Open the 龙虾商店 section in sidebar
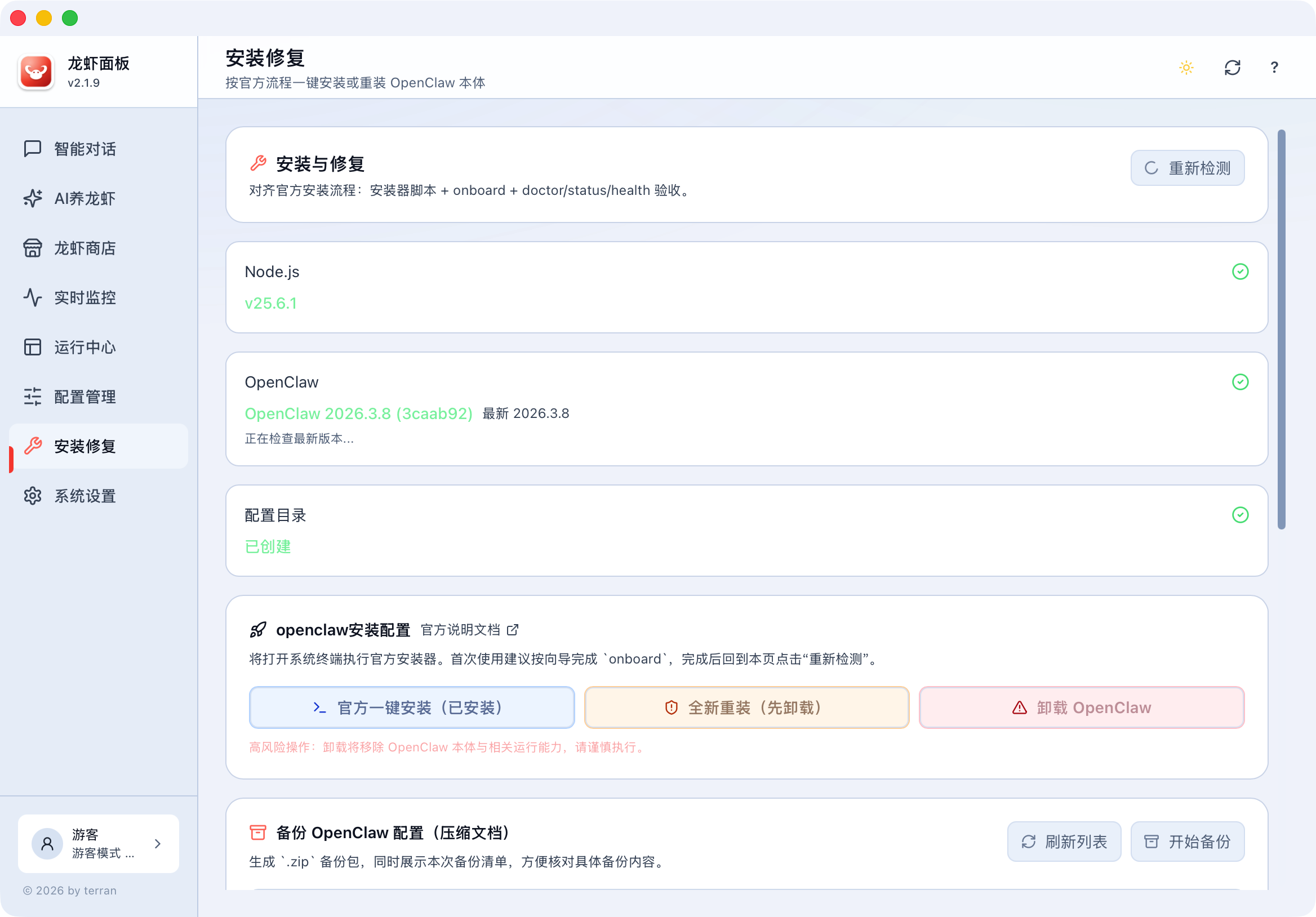The image size is (1316, 917). pyautogui.click(x=85, y=248)
